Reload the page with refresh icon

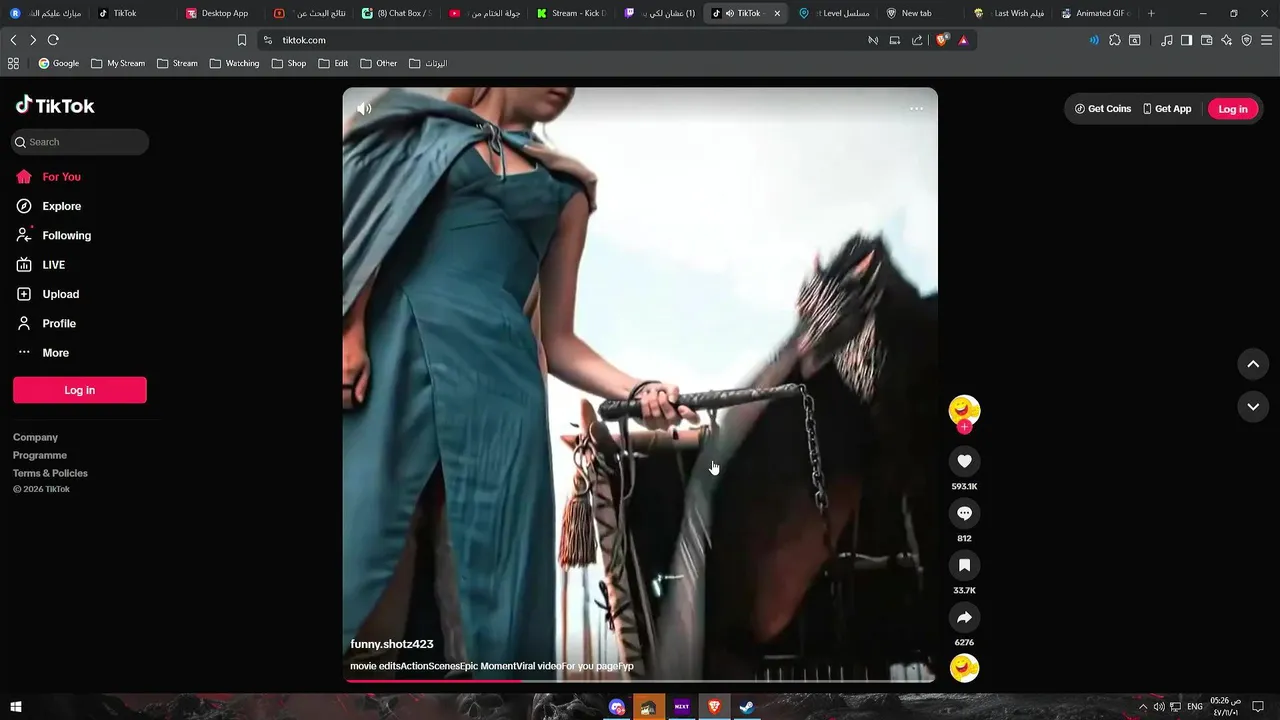click(53, 40)
